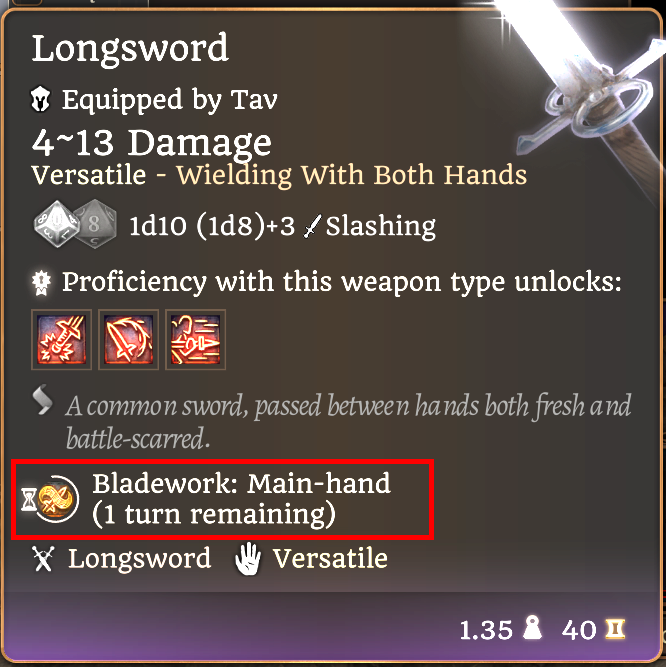Click the Longsword title text
The image size is (666, 667).
131,49
